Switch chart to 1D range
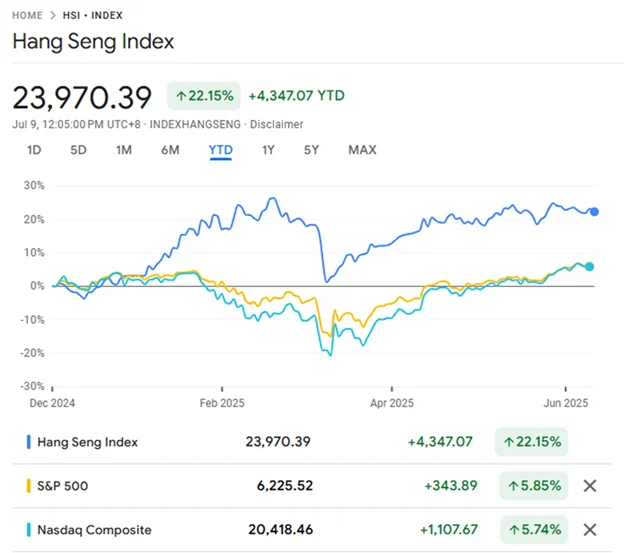 (x=34, y=150)
